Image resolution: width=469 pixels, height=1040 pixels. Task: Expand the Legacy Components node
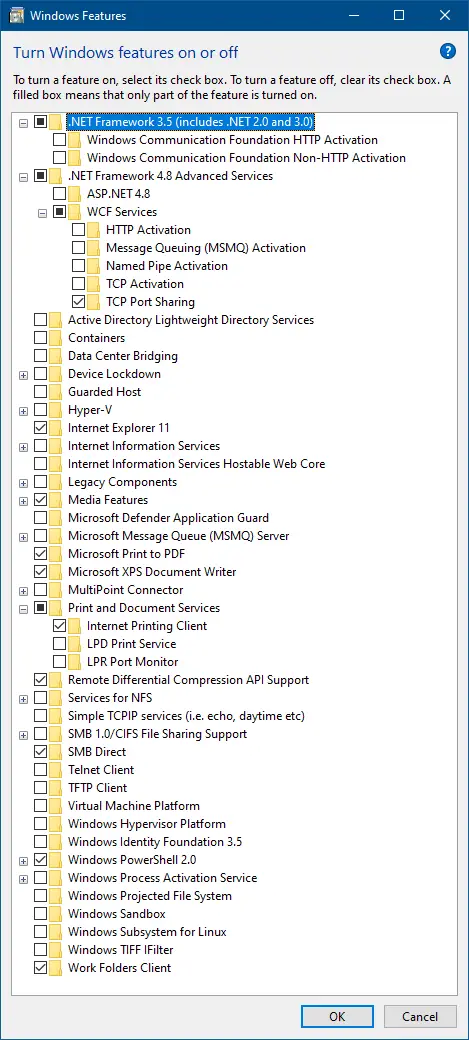(x=24, y=483)
